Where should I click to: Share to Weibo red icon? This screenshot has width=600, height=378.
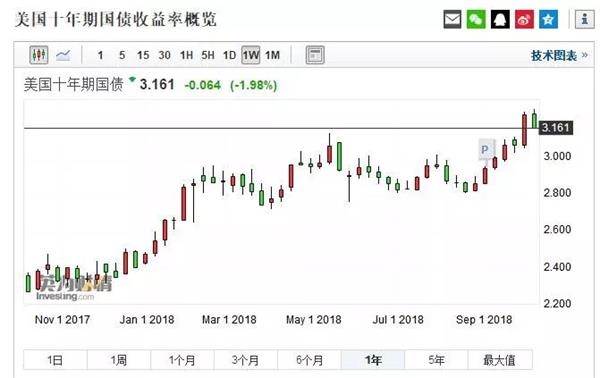(524, 19)
